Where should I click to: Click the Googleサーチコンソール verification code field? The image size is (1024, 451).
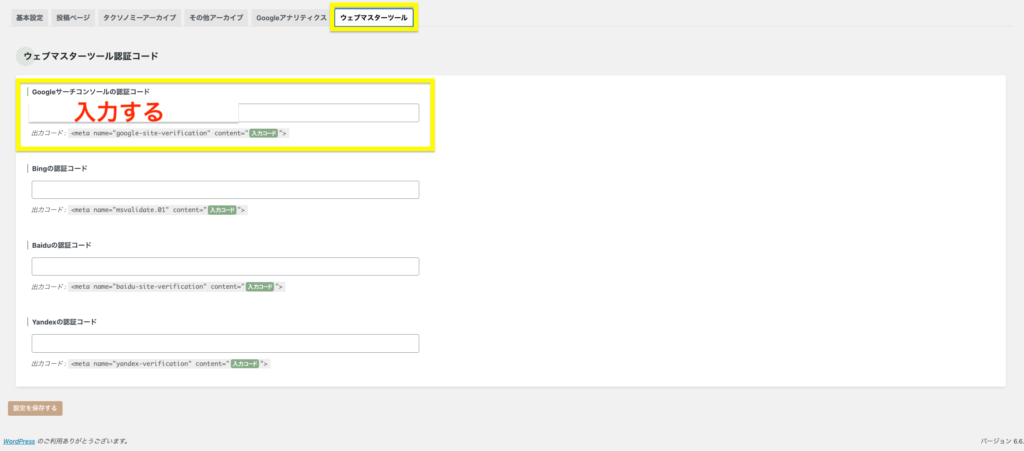pyautogui.click(x=328, y=113)
